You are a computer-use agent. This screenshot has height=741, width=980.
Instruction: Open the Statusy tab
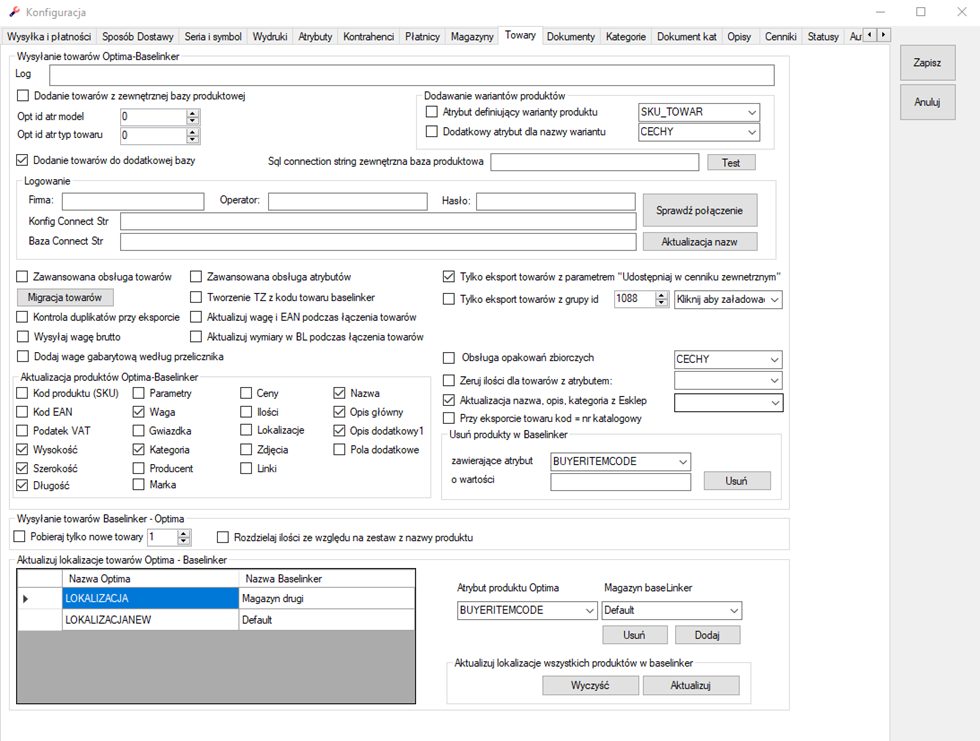(823, 36)
